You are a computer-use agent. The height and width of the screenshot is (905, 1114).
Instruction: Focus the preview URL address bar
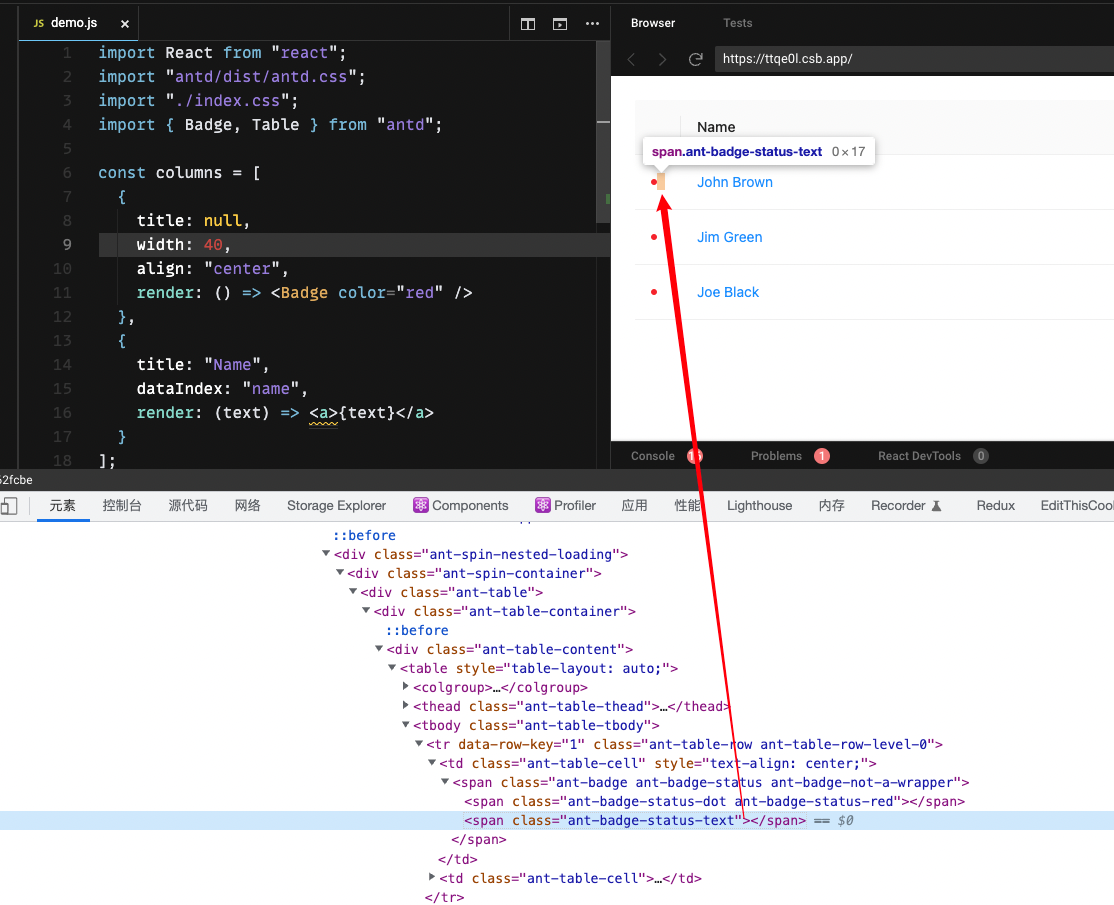click(914, 59)
